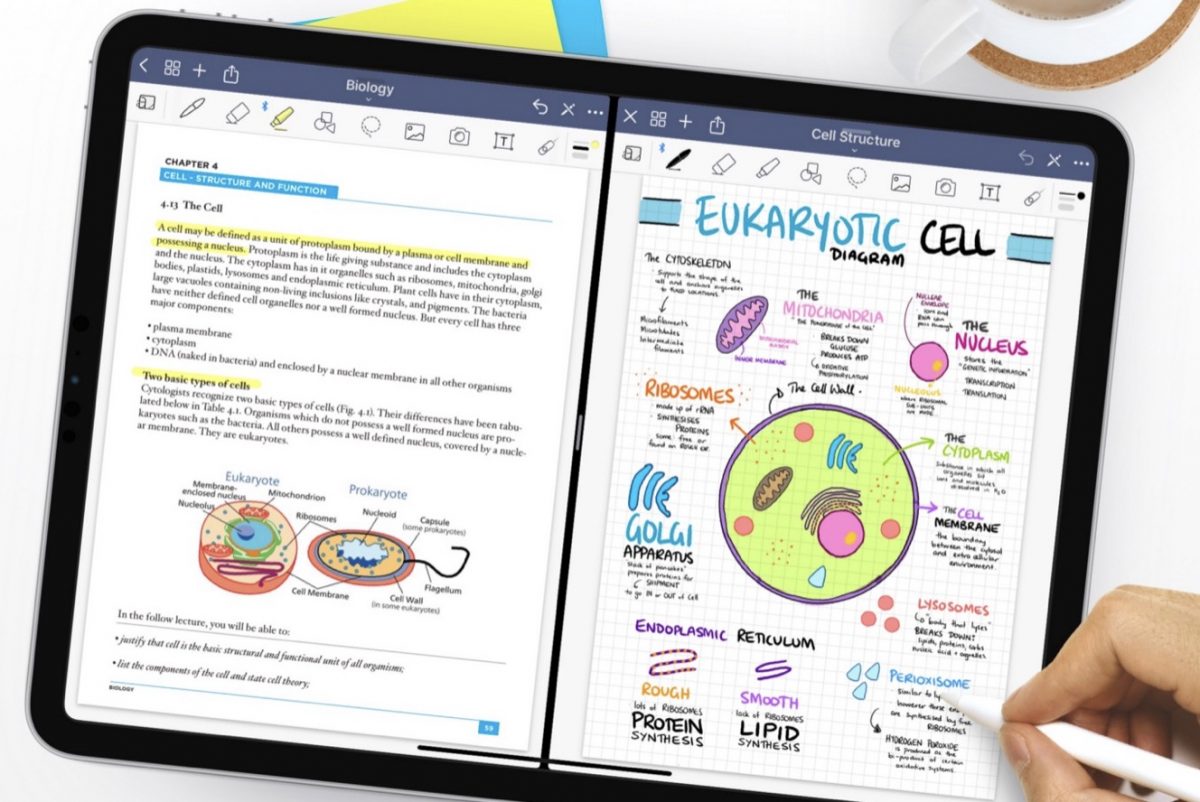
Task: Click the highlighted heading 'Two basic types of cells'
Action: tap(195, 381)
